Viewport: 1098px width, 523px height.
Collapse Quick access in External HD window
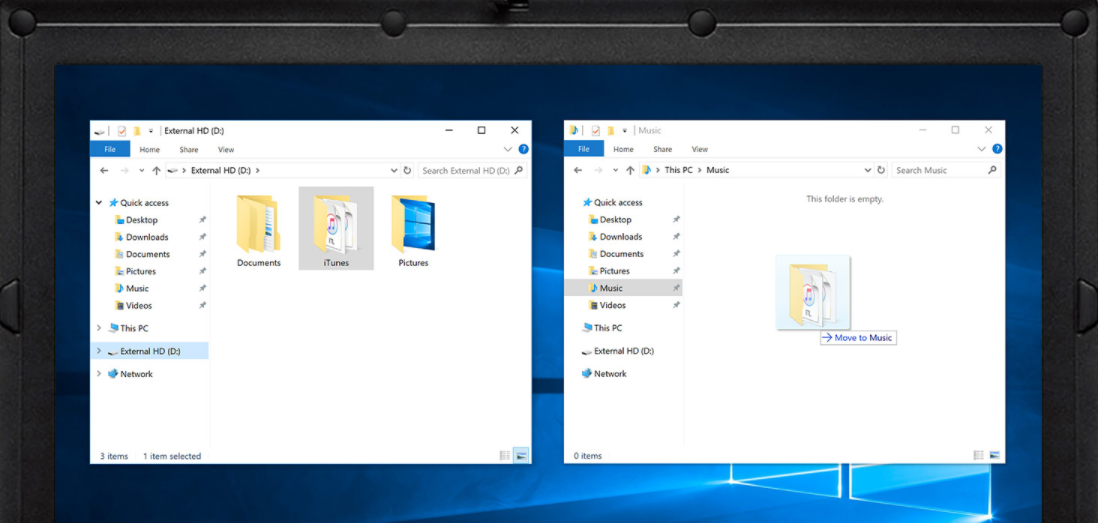[99, 202]
